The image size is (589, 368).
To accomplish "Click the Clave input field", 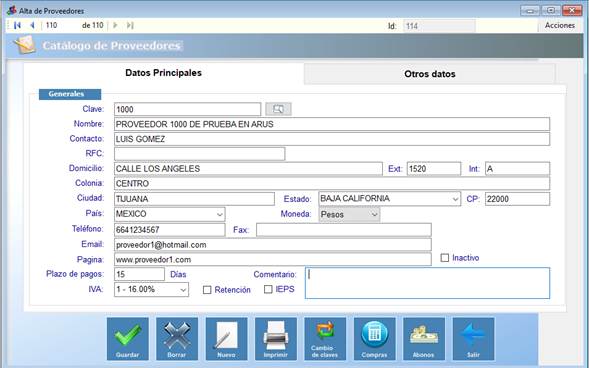I will coord(187,109).
